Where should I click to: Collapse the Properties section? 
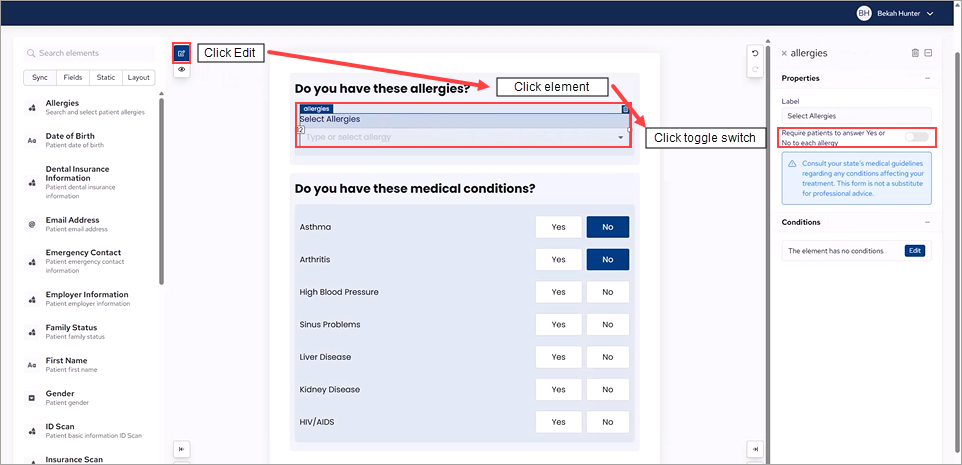(x=927, y=78)
